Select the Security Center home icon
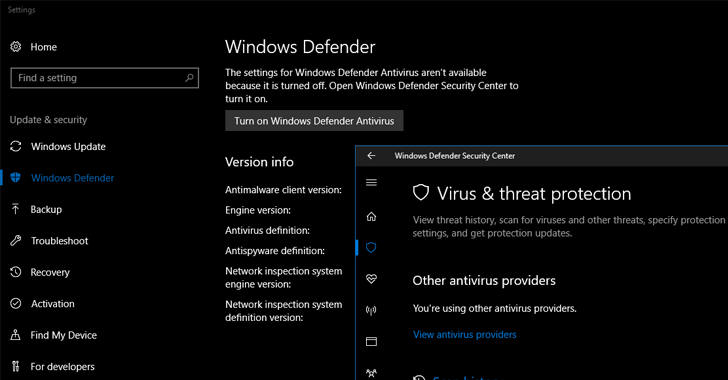The image size is (728, 380). pyautogui.click(x=371, y=216)
